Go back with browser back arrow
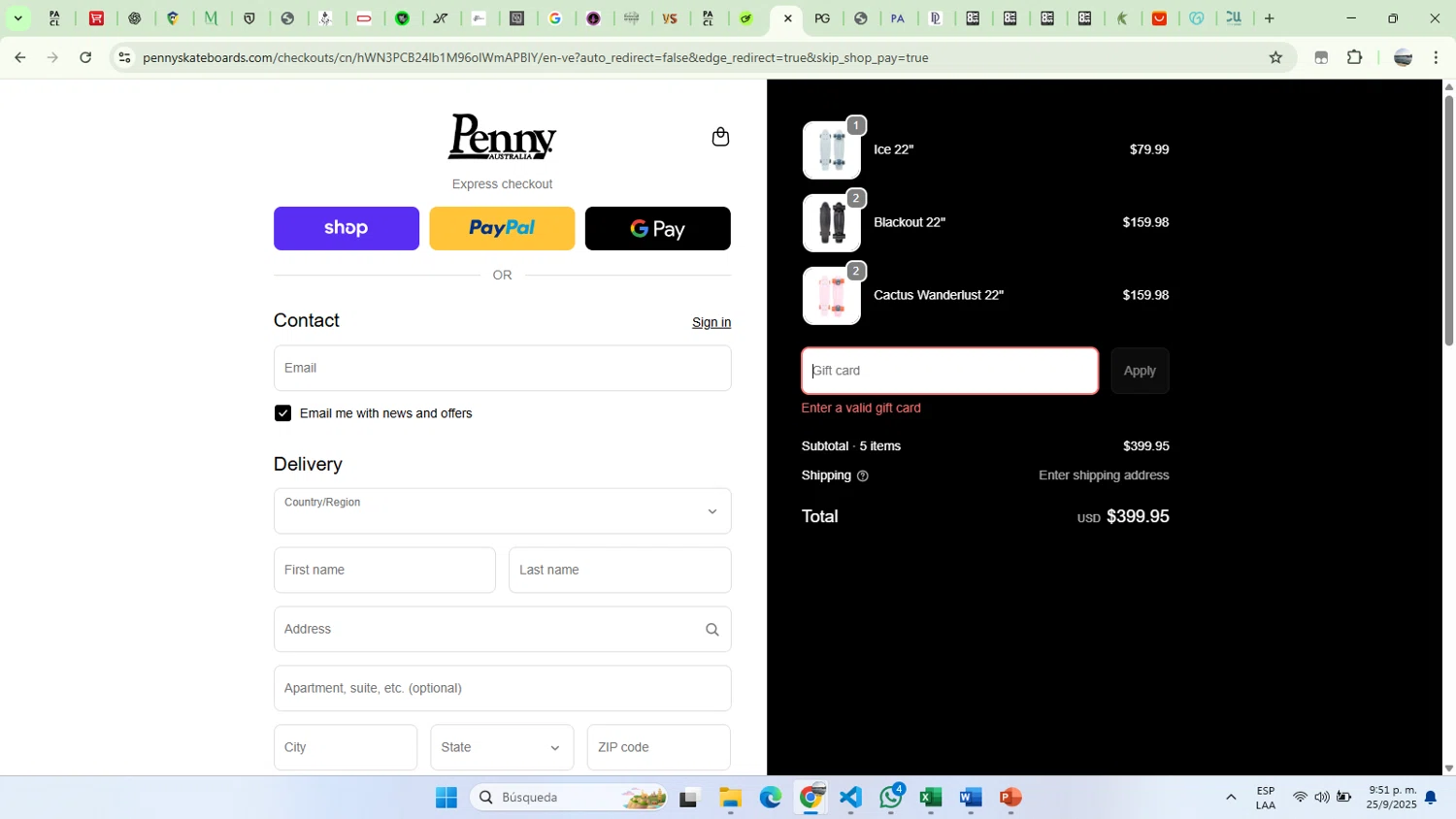This screenshot has width=1456, height=819. pos(19,57)
